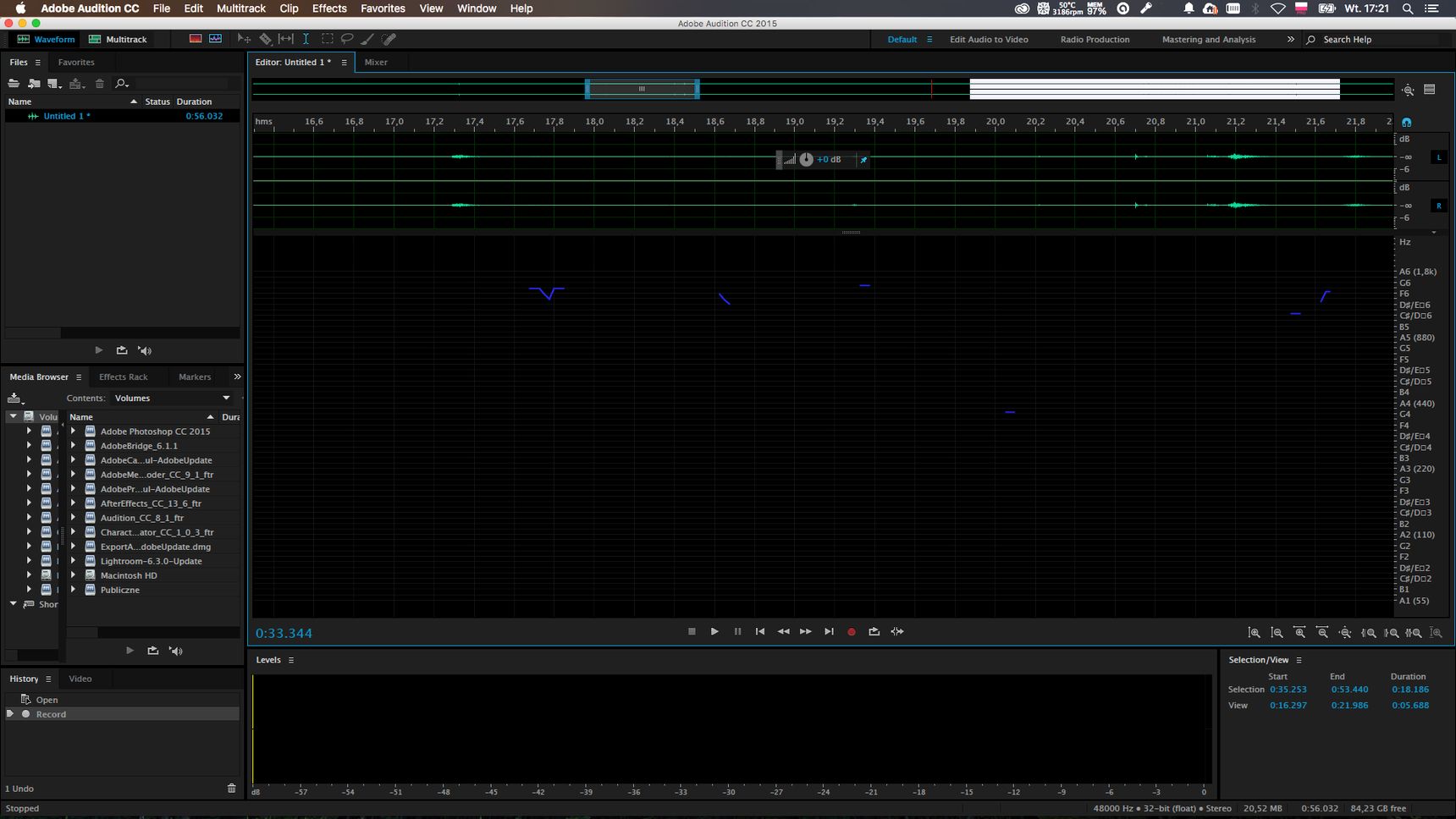1456x819 pixels.
Task: Click the Loop Playback icon in transport
Action: [874, 631]
